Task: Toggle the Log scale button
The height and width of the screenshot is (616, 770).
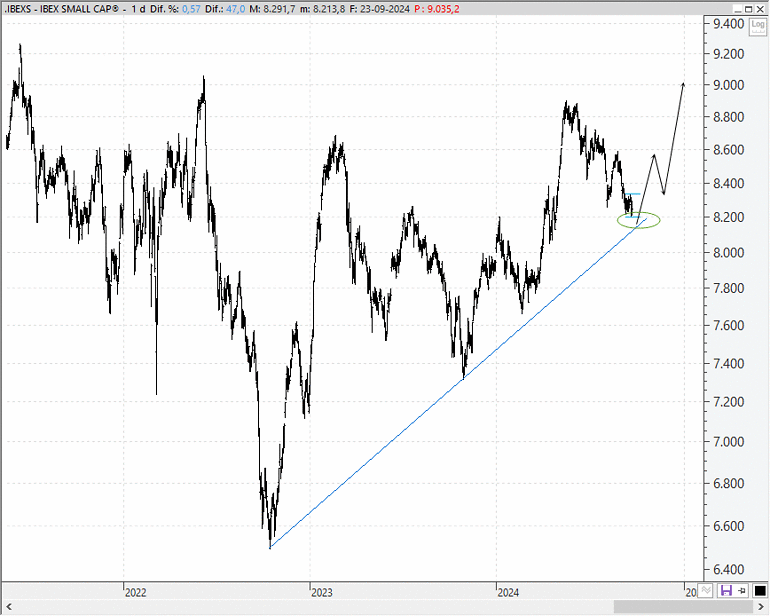Action: (758, 27)
